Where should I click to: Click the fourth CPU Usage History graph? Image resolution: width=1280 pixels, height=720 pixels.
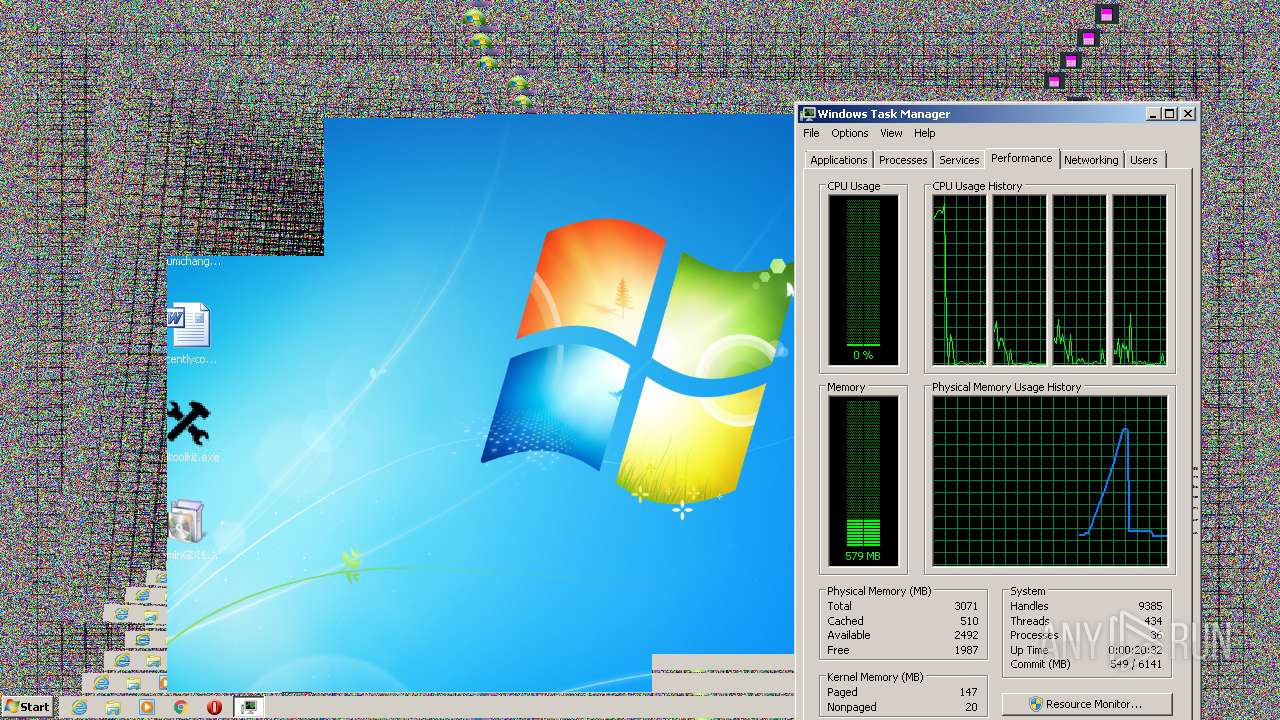pyautogui.click(x=1139, y=280)
